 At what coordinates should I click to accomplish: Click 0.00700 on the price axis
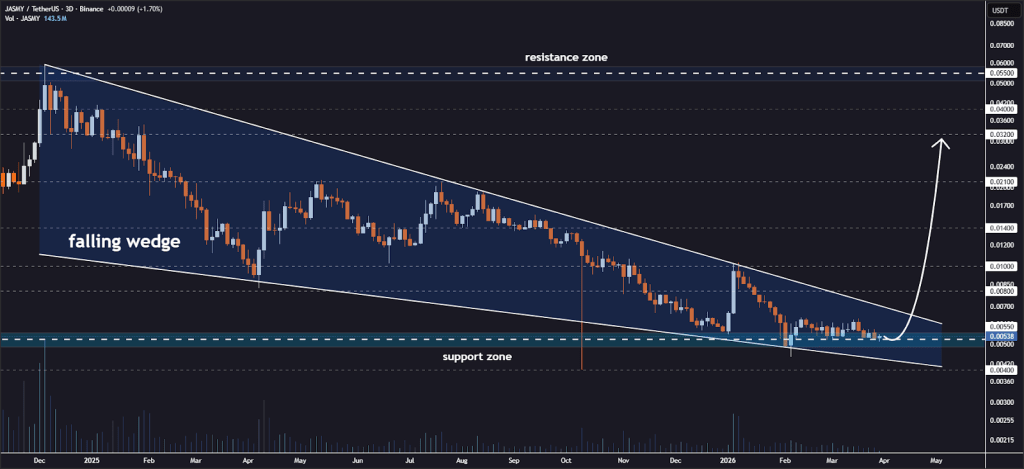click(1000, 306)
